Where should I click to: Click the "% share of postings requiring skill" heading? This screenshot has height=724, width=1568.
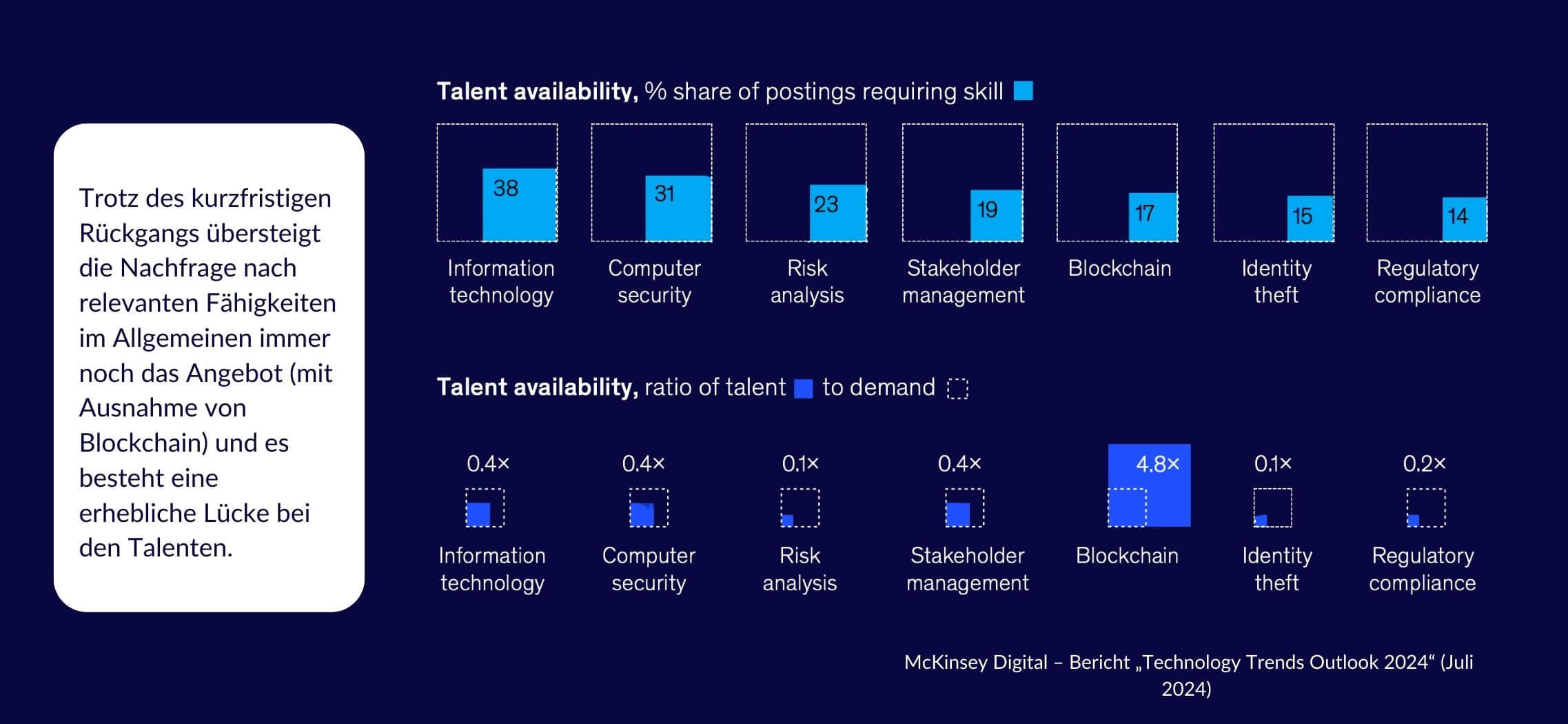point(824,92)
